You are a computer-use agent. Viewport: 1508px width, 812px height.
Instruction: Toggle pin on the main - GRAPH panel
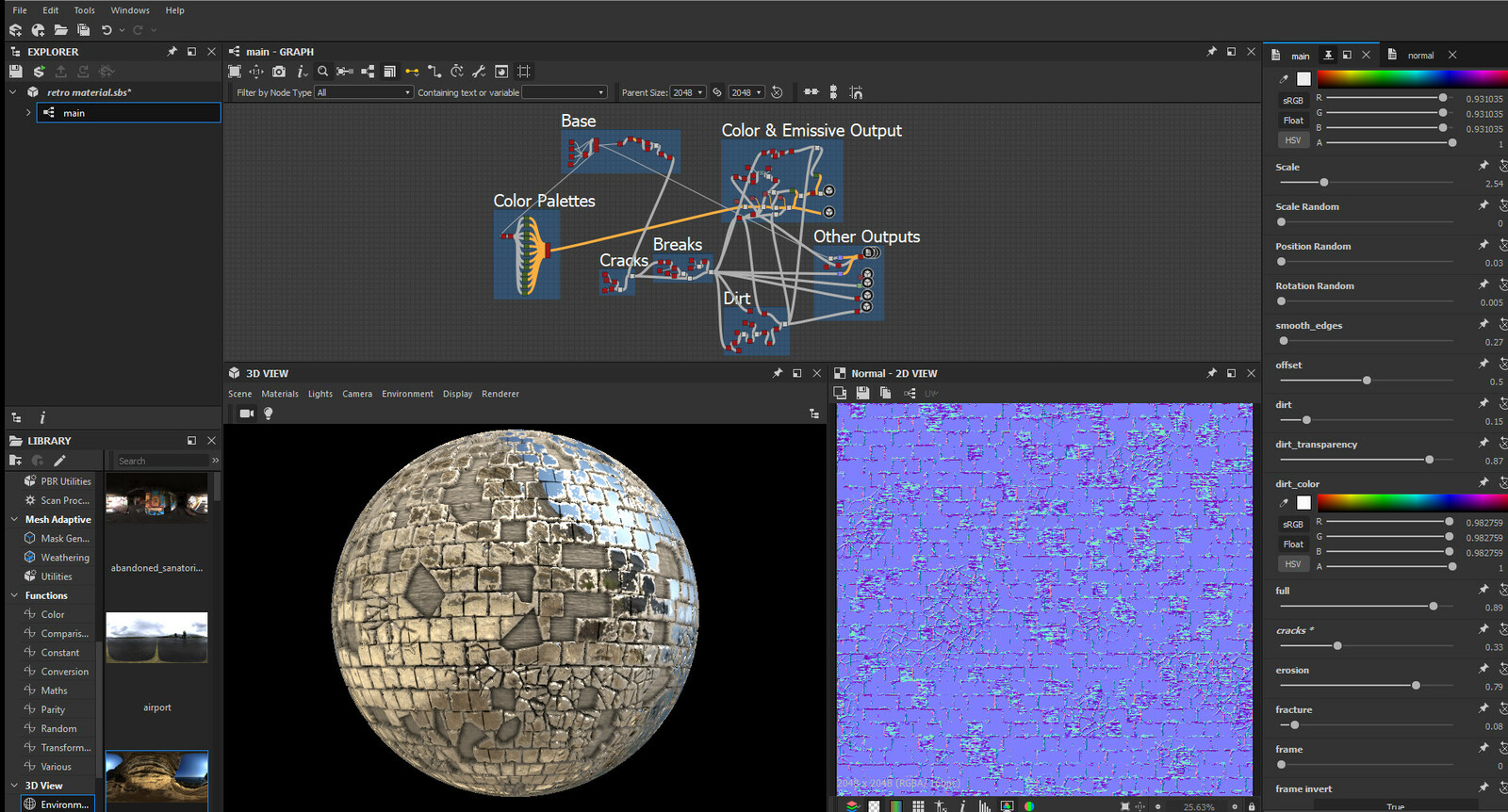pos(1211,52)
